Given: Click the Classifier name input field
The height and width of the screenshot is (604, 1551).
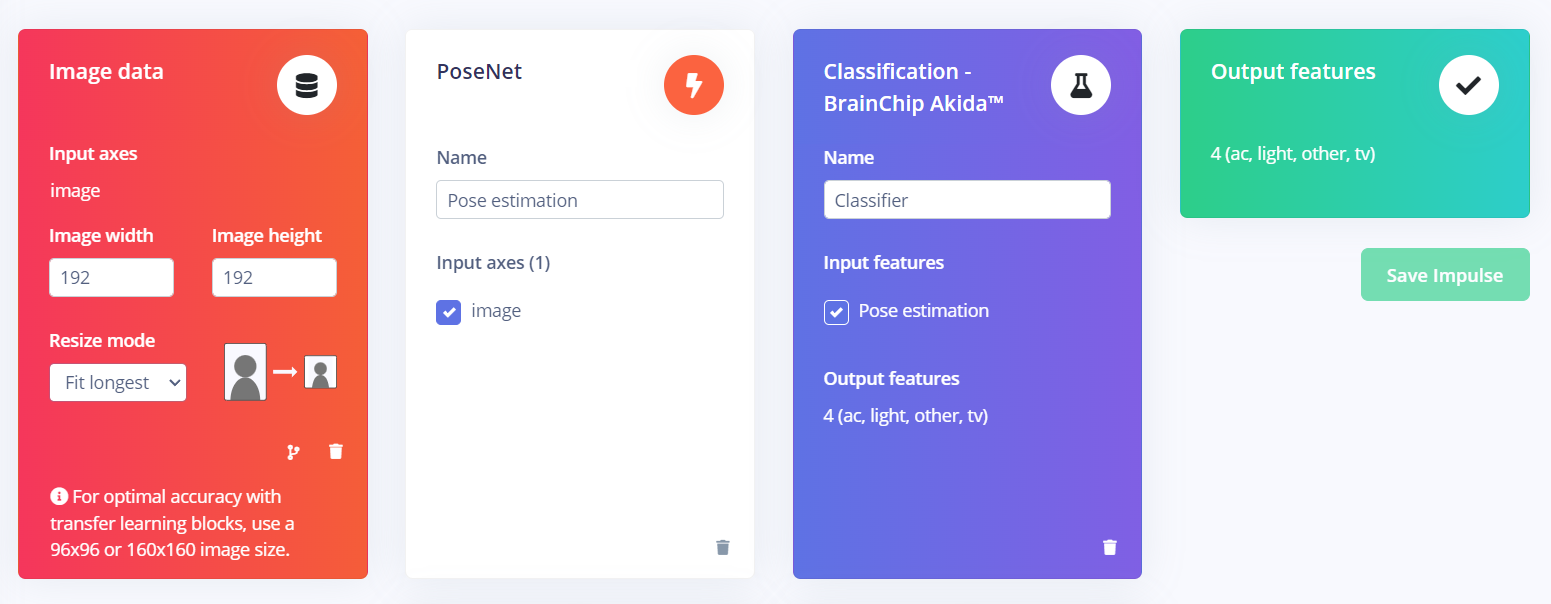Looking at the screenshot, I should coord(967,200).
